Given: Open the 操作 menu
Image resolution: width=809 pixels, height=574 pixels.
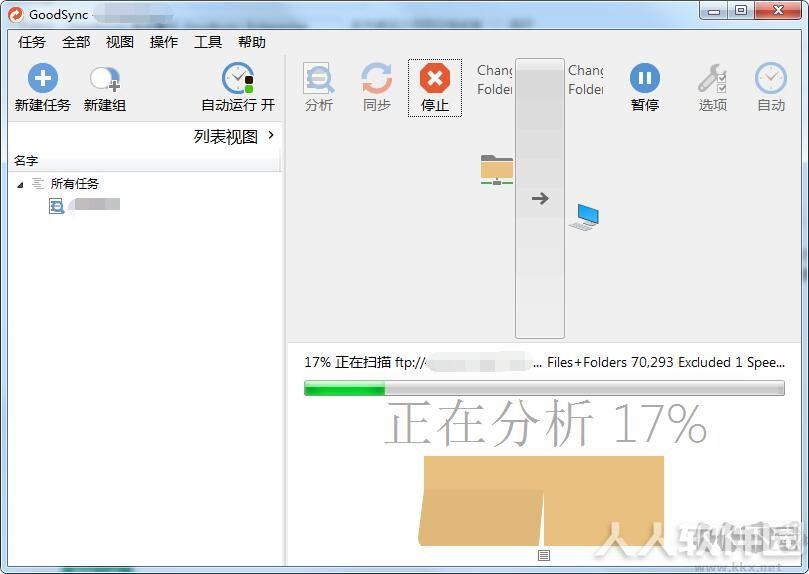Looking at the screenshot, I should pyautogui.click(x=164, y=42).
